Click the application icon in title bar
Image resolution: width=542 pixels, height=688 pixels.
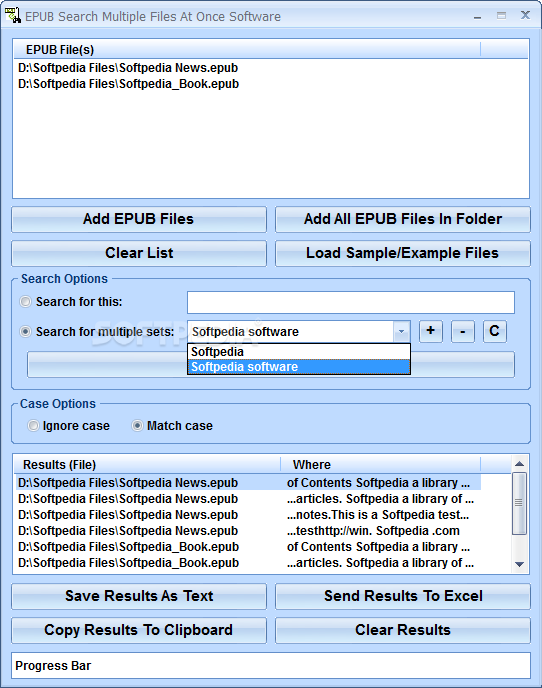pyautogui.click(x=13, y=15)
